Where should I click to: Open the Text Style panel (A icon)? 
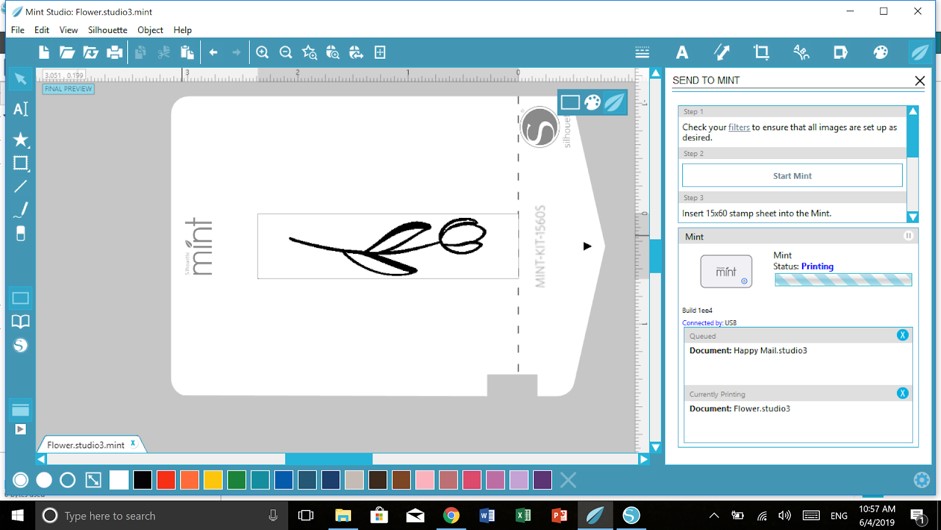tap(682, 53)
